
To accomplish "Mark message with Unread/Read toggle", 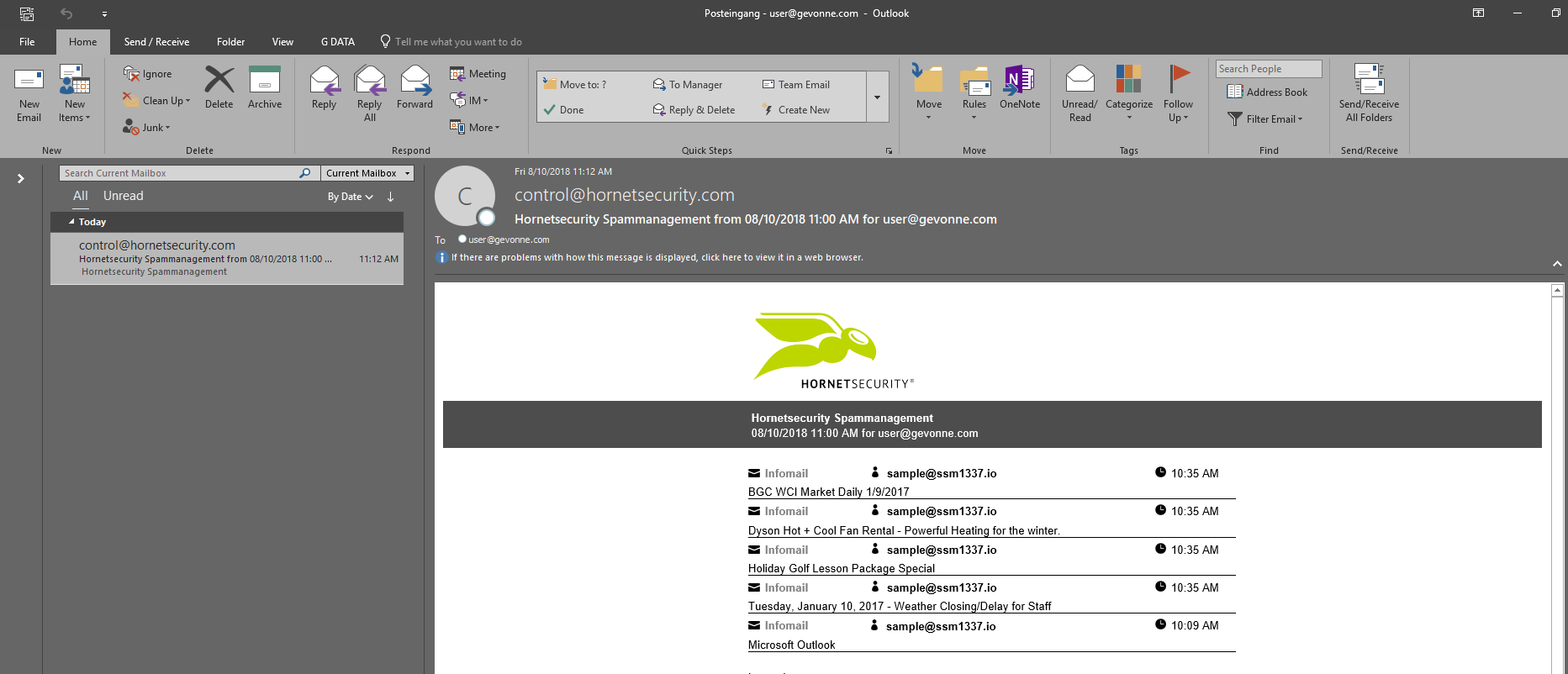I will 1080,93.
